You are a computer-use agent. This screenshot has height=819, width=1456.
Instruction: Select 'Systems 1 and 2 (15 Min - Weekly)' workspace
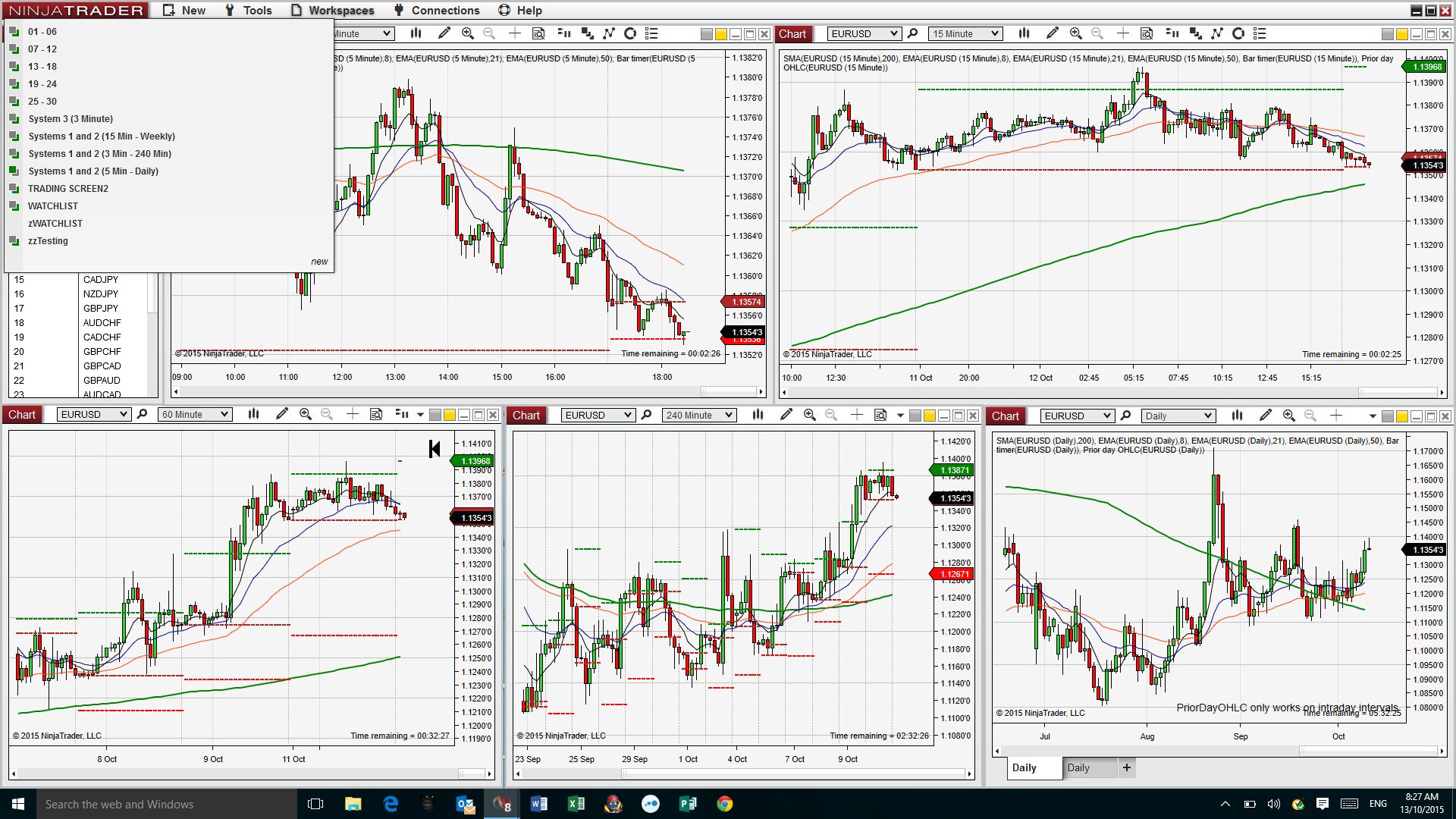pos(102,136)
